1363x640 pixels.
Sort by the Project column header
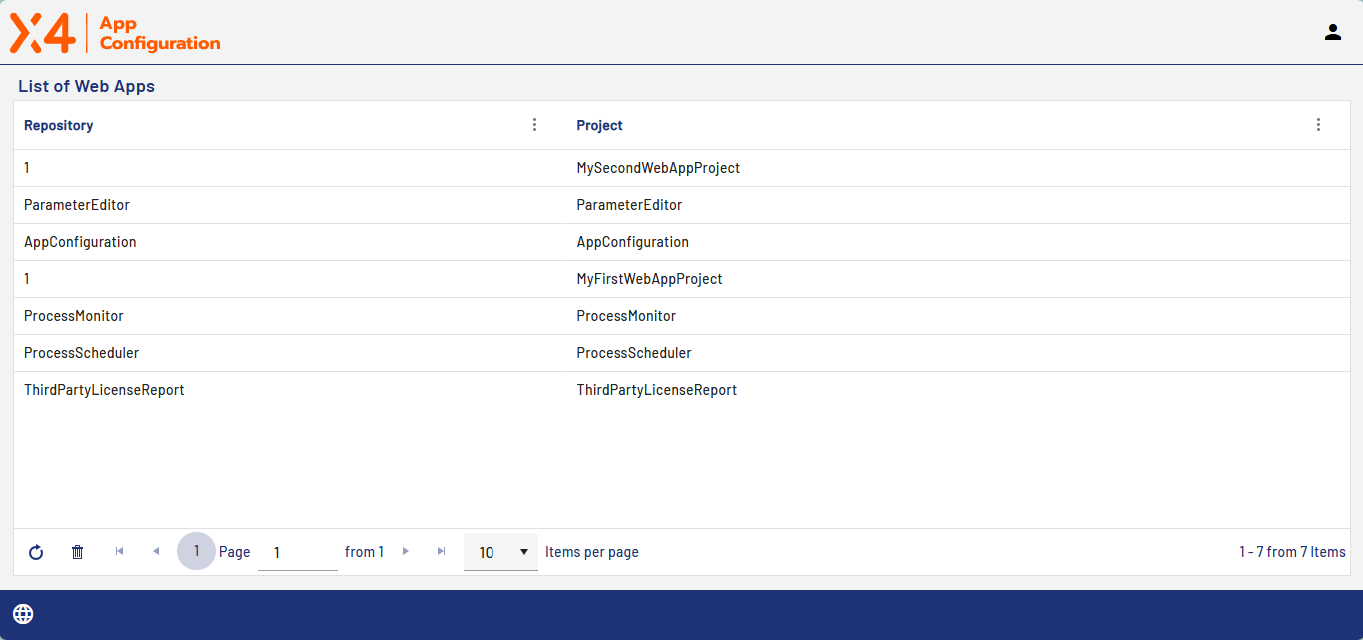[600, 125]
